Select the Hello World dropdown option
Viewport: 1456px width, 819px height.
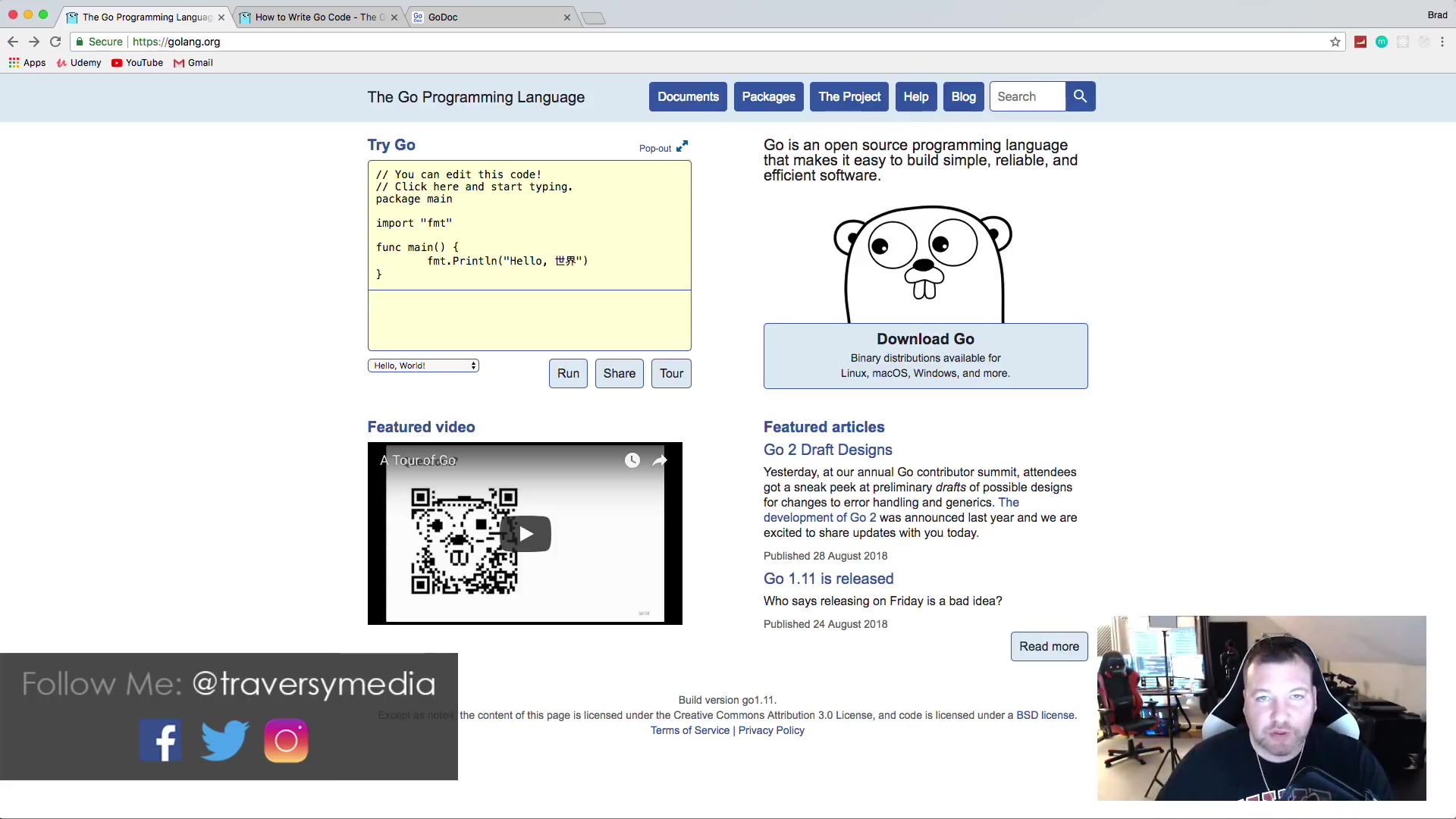pos(423,365)
